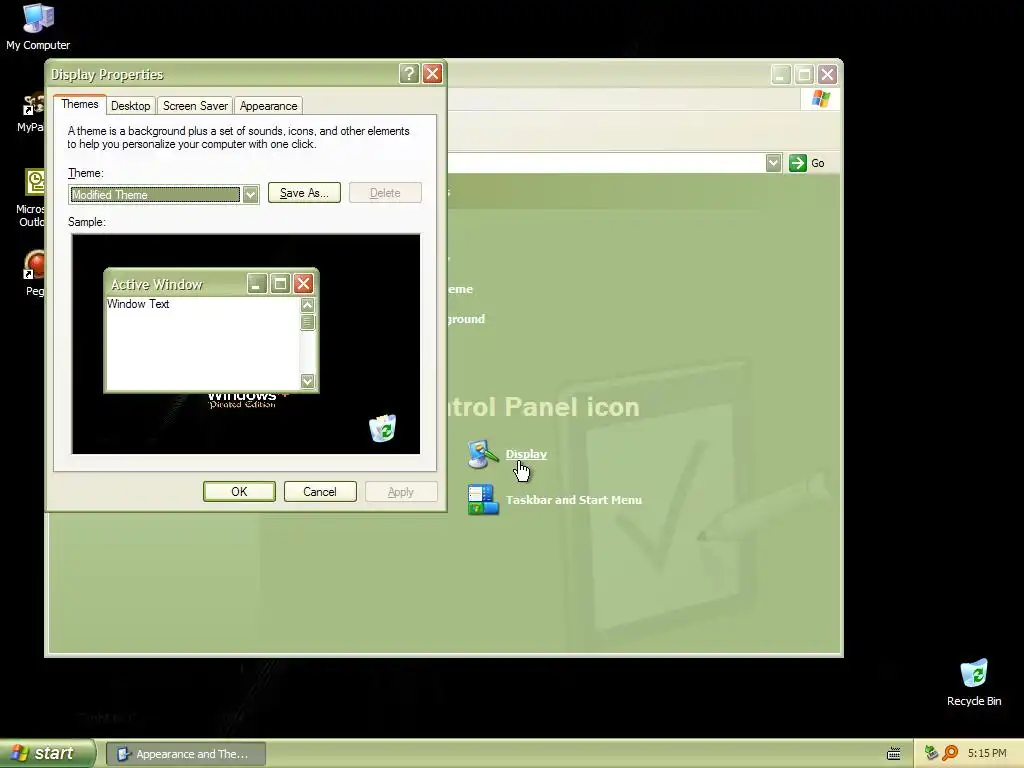1024x768 pixels.
Task: Click the Start button
Action: click(x=47, y=754)
